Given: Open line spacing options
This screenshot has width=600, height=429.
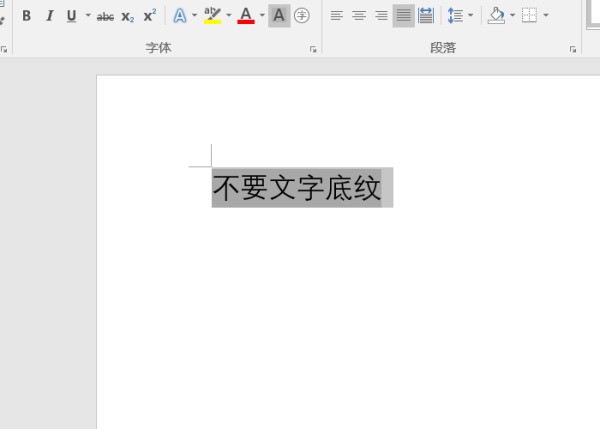Looking at the screenshot, I should coord(459,16).
